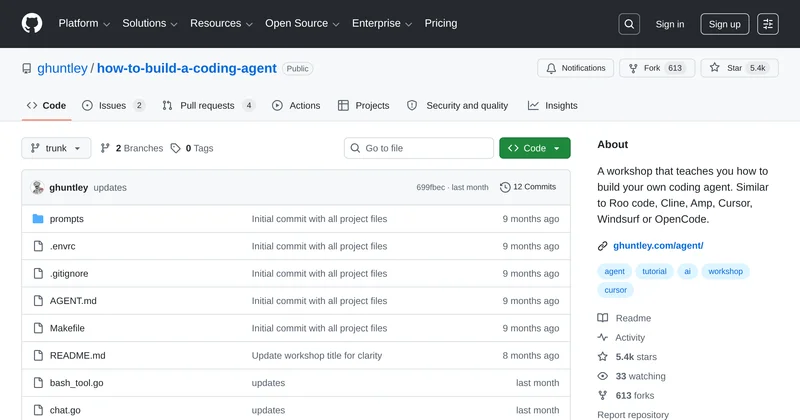Open the search magnifier icon
The image size is (800, 420).
click(628, 24)
